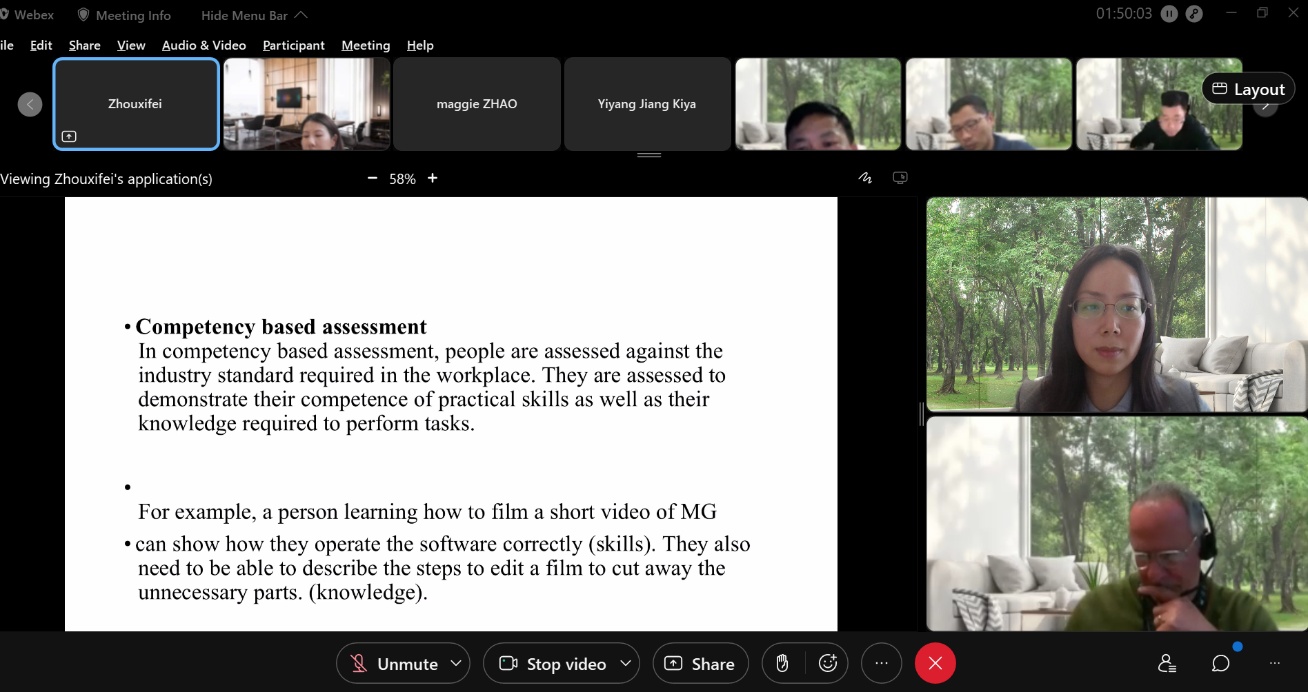The image size is (1308, 692).
Task: Open the Participant menu
Action: click(x=293, y=45)
